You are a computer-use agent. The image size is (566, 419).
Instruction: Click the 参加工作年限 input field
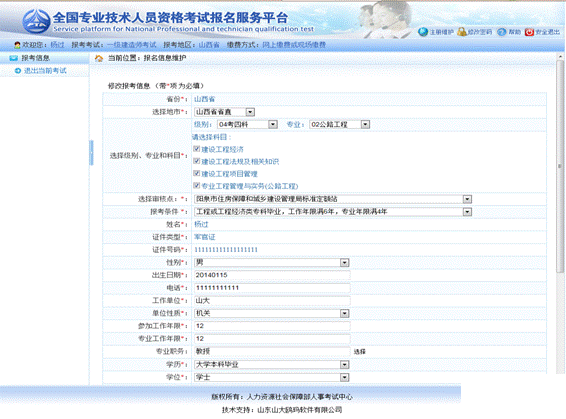(x=272, y=326)
